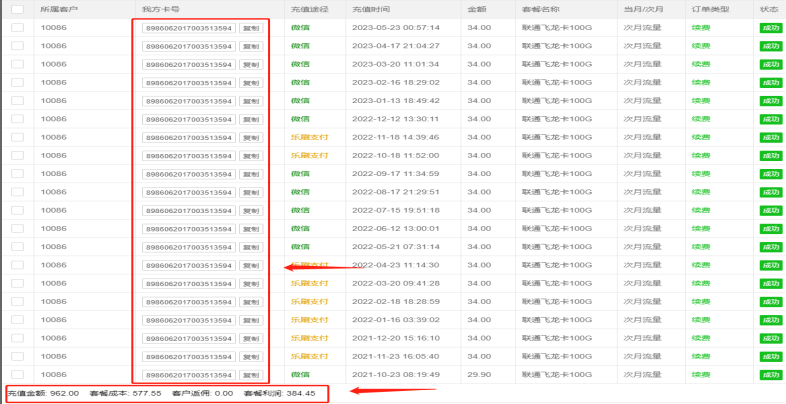The height and width of the screenshot is (404, 786).
Task: Click 34.00 amount in 2023-01-13 18:49:42 row
Action: click(479, 100)
